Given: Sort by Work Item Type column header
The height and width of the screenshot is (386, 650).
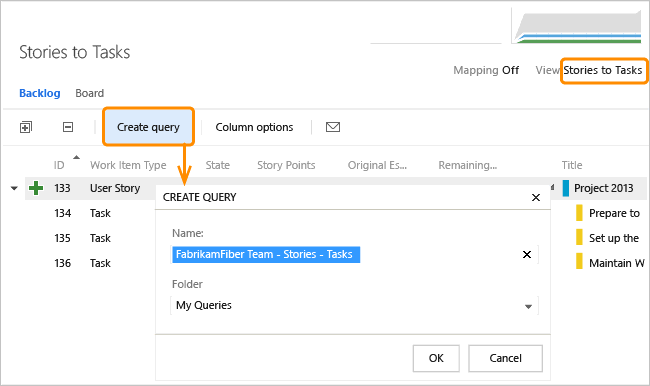Looking at the screenshot, I should tap(128, 165).
